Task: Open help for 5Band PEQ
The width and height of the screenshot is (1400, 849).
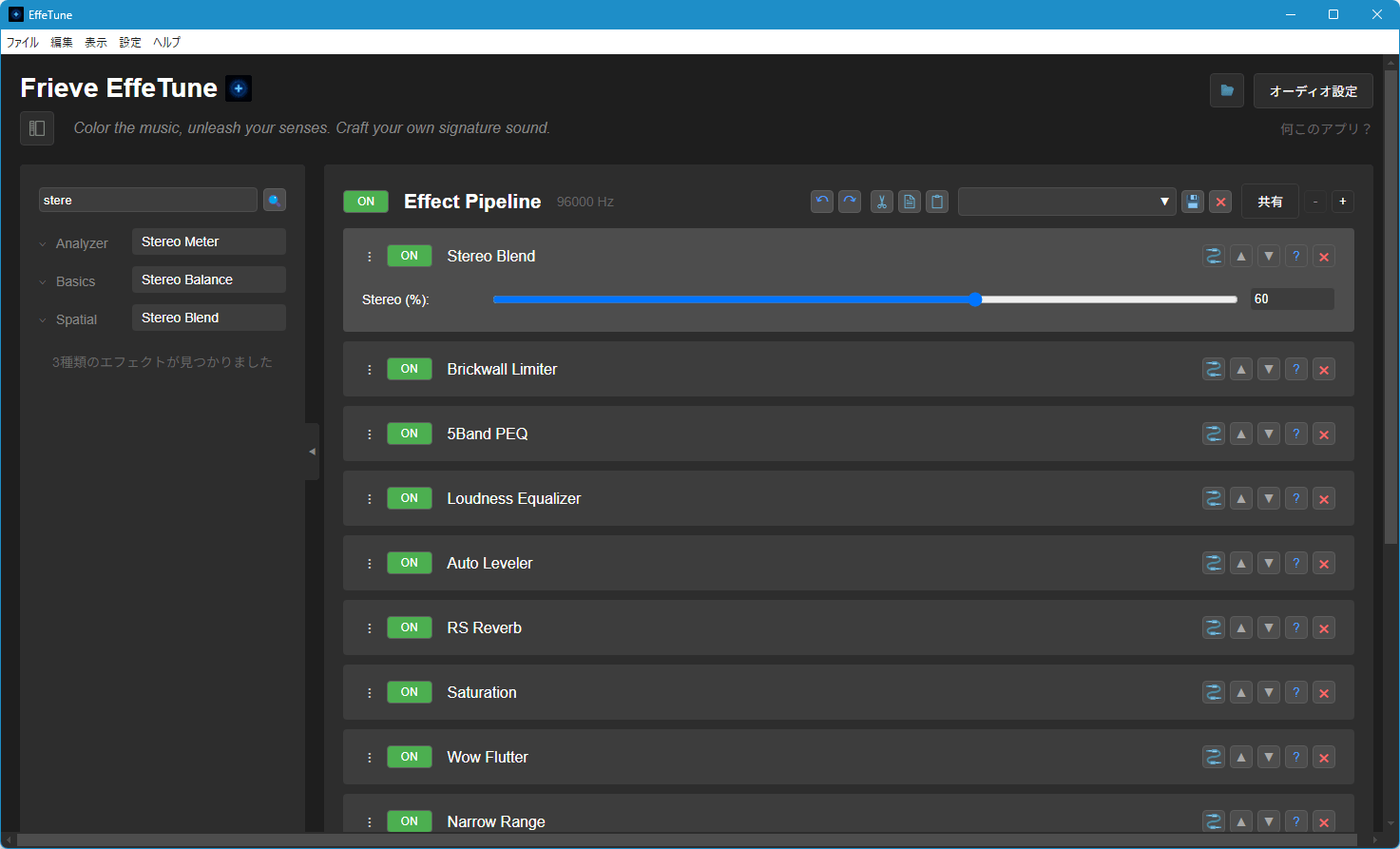Action: click(1296, 434)
